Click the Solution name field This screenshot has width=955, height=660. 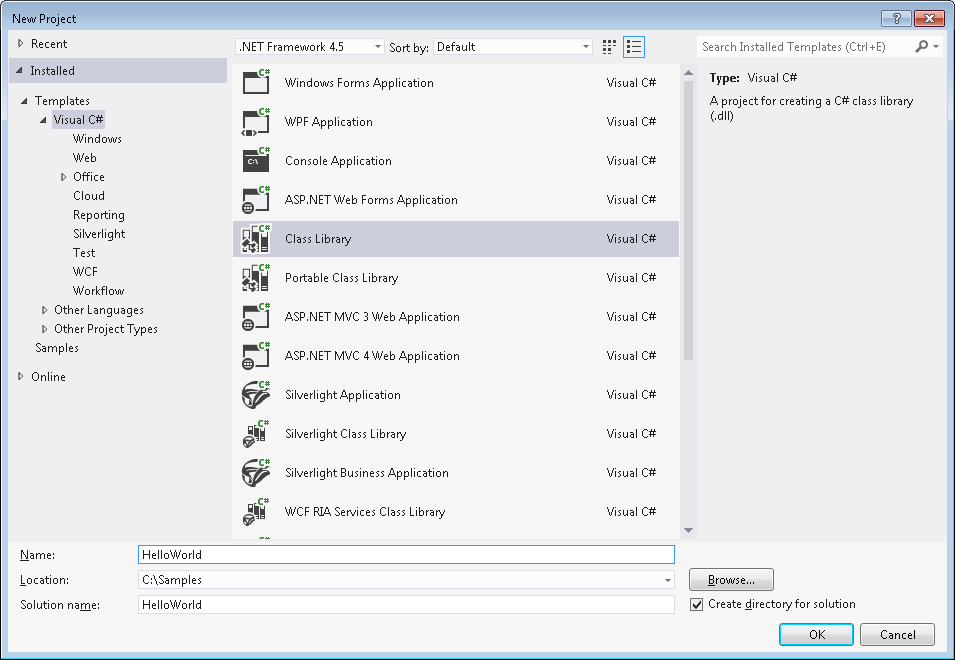click(x=406, y=605)
